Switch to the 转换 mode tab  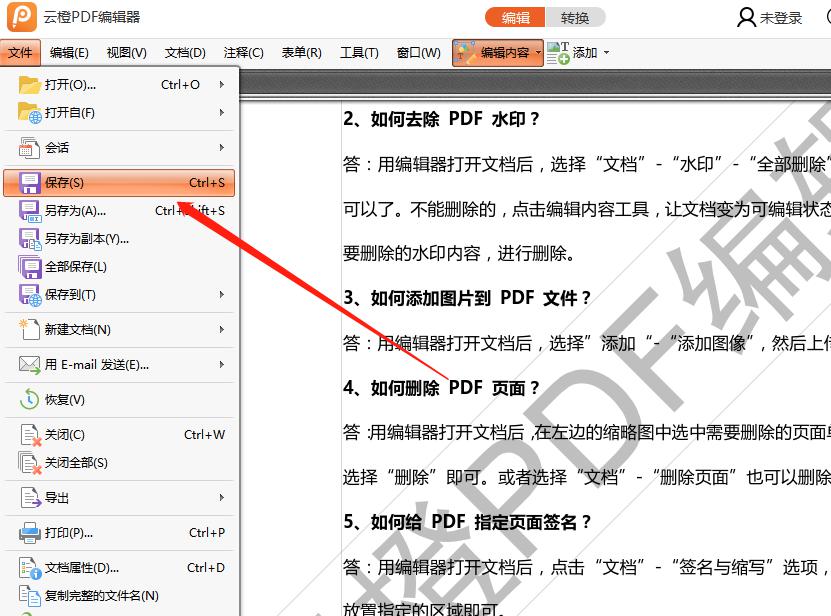[x=575, y=17]
